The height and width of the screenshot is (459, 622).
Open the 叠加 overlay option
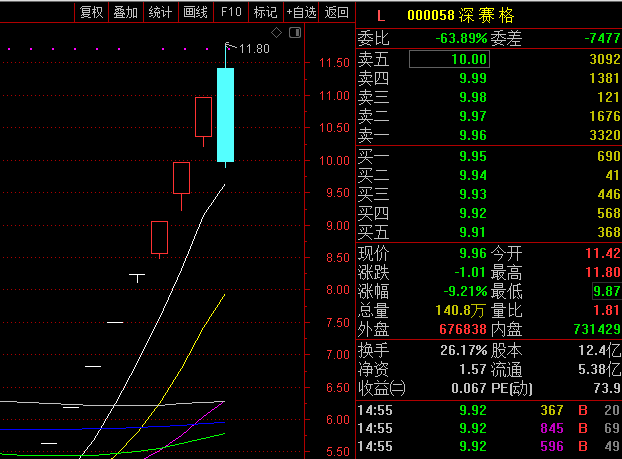[x=126, y=12]
